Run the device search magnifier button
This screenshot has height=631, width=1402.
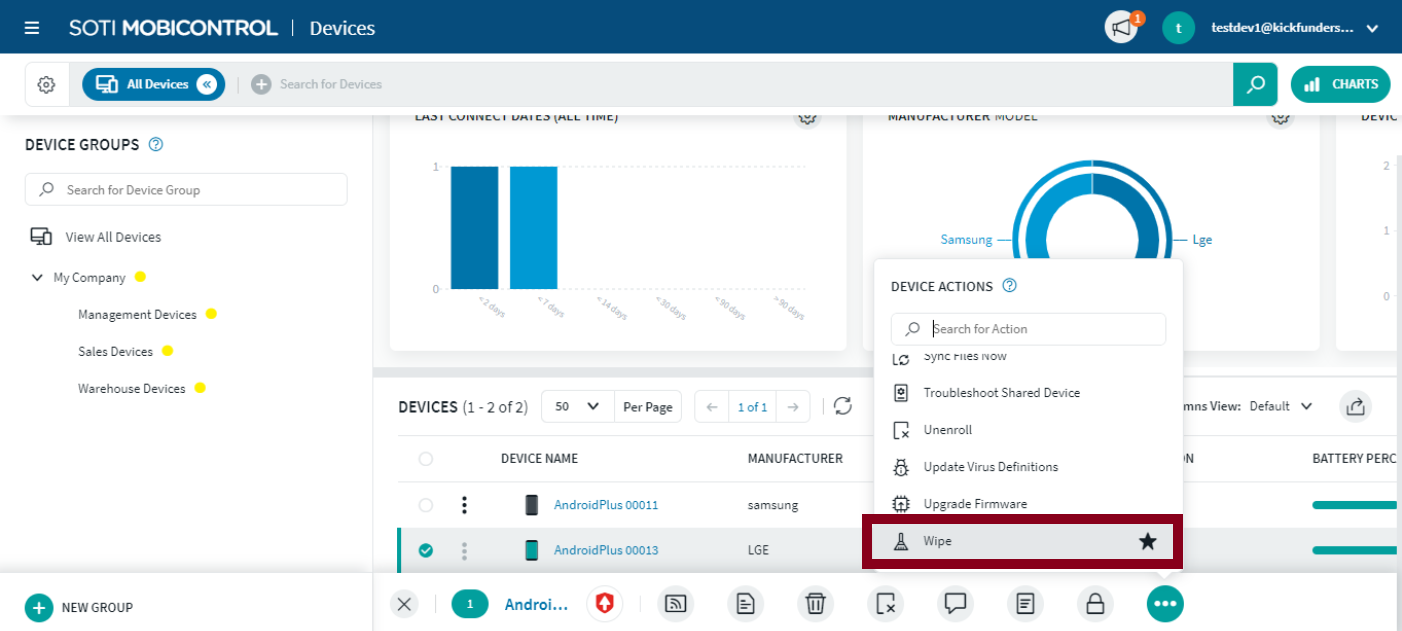tap(1255, 85)
